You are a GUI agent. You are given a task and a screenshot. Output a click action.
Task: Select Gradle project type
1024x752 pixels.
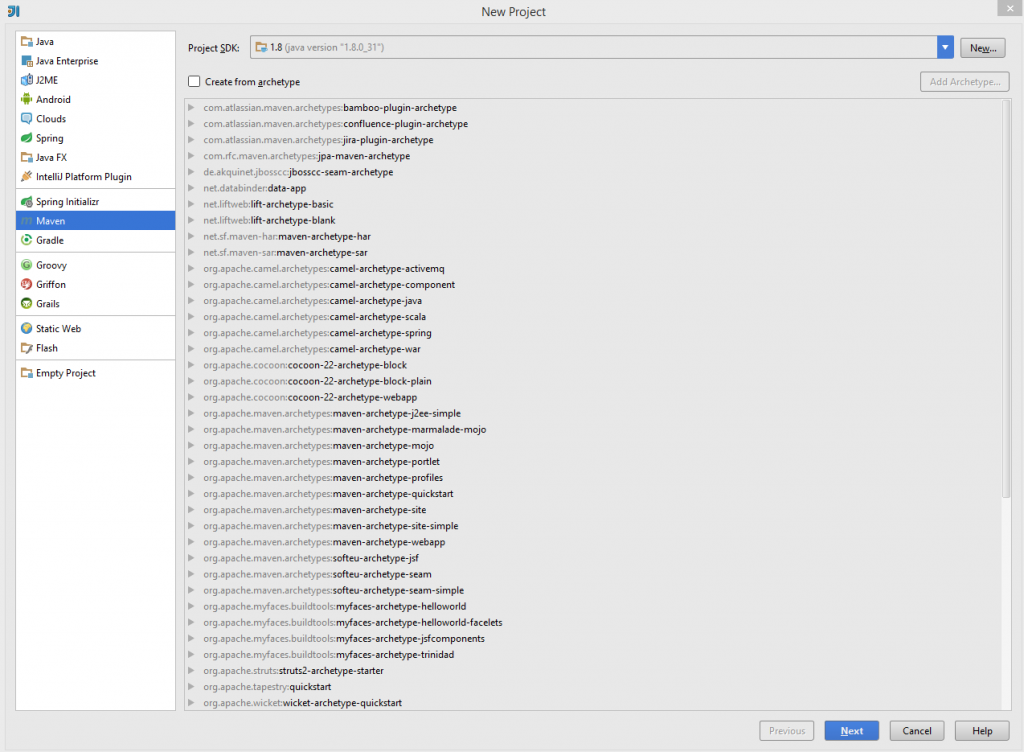tap(95, 240)
